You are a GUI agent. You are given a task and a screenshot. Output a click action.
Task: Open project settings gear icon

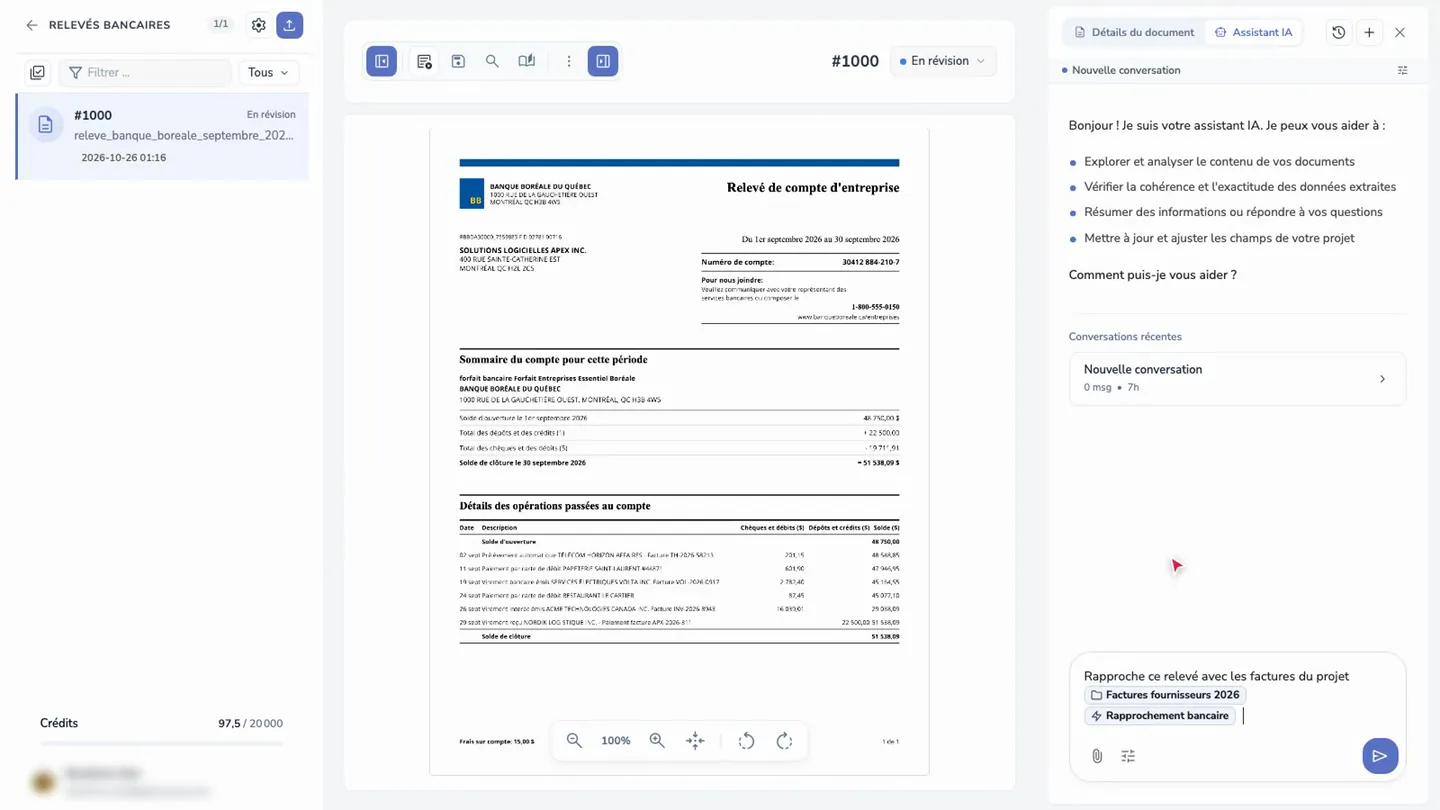pyautogui.click(x=259, y=25)
